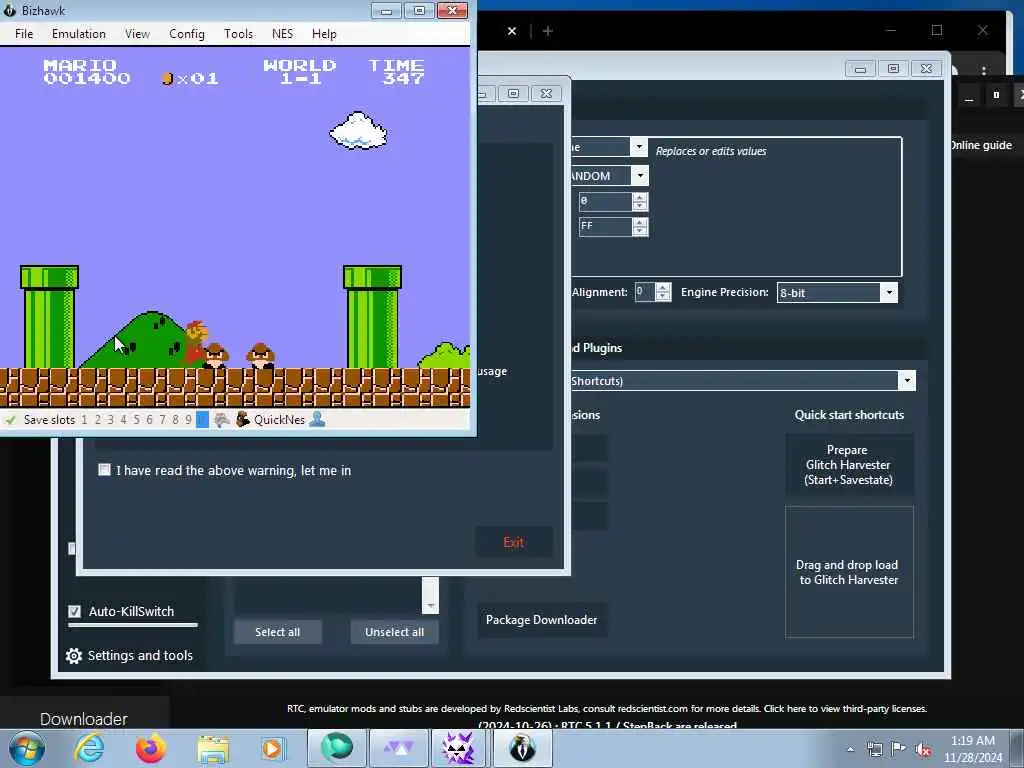Image resolution: width=1024 pixels, height=768 pixels.
Task: Open Windows Explorer folder icon on taskbar
Action: point(213,749)
